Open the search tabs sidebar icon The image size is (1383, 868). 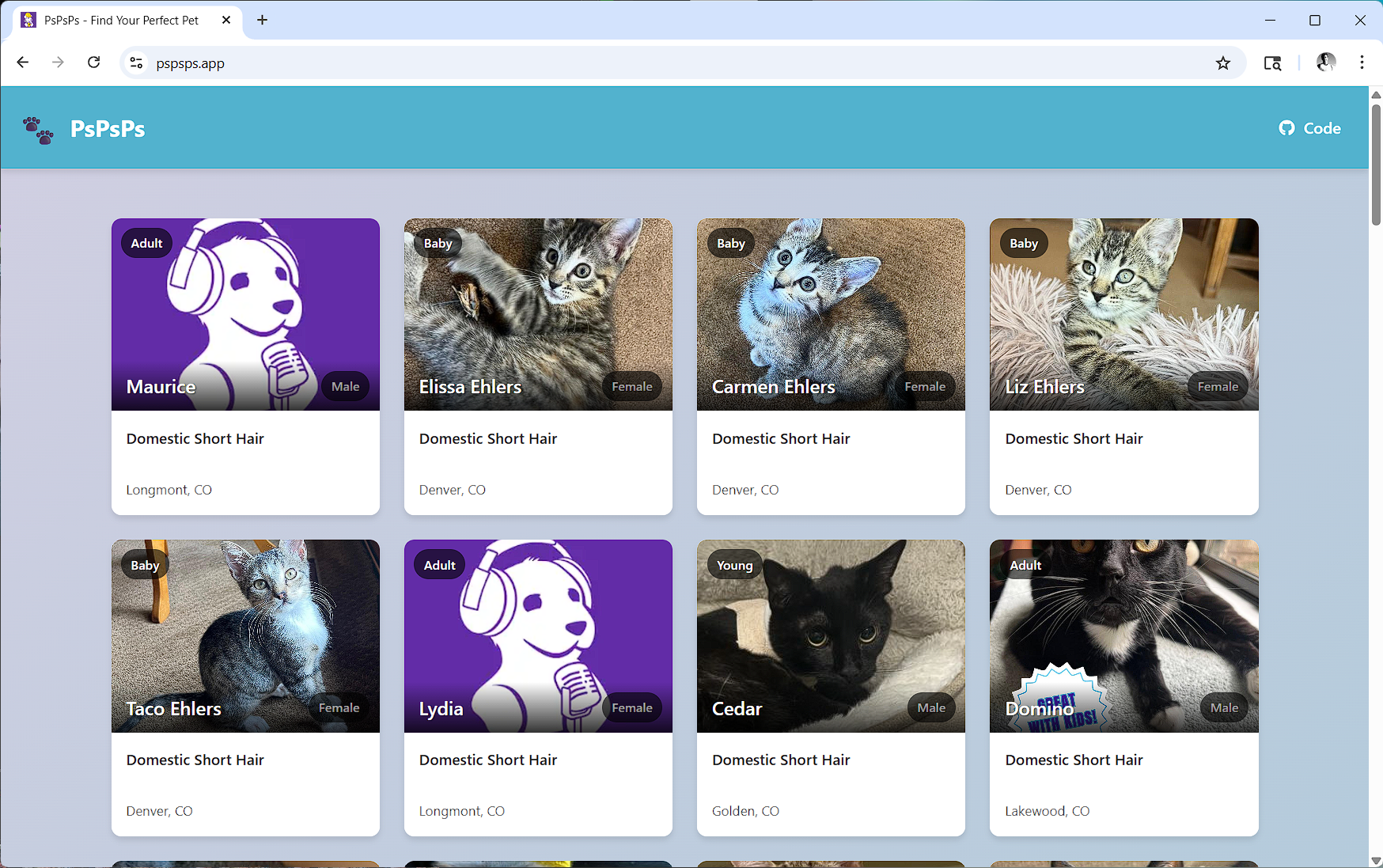(1272, 63)
